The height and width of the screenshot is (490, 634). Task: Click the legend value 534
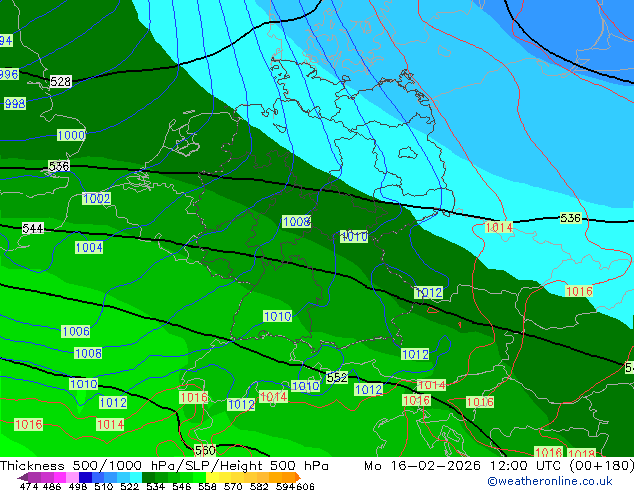click(x=156, y=486)
